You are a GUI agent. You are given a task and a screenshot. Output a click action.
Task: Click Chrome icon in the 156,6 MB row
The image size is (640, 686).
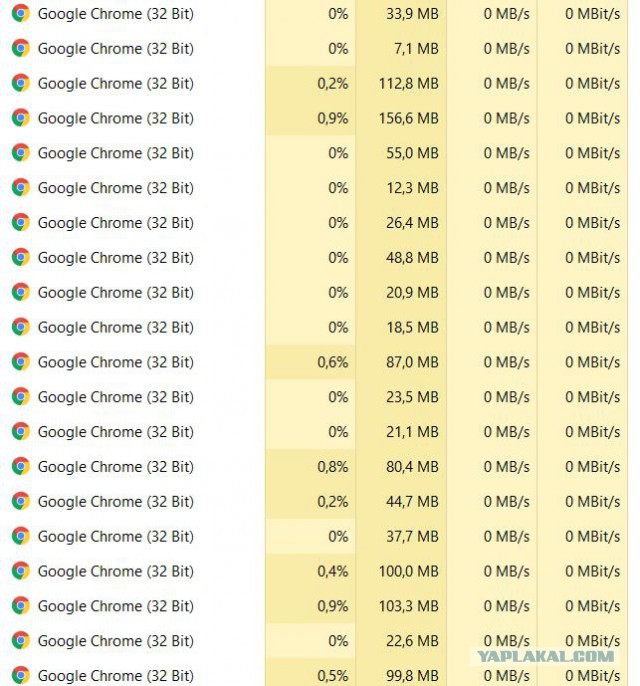pos(20,118)
